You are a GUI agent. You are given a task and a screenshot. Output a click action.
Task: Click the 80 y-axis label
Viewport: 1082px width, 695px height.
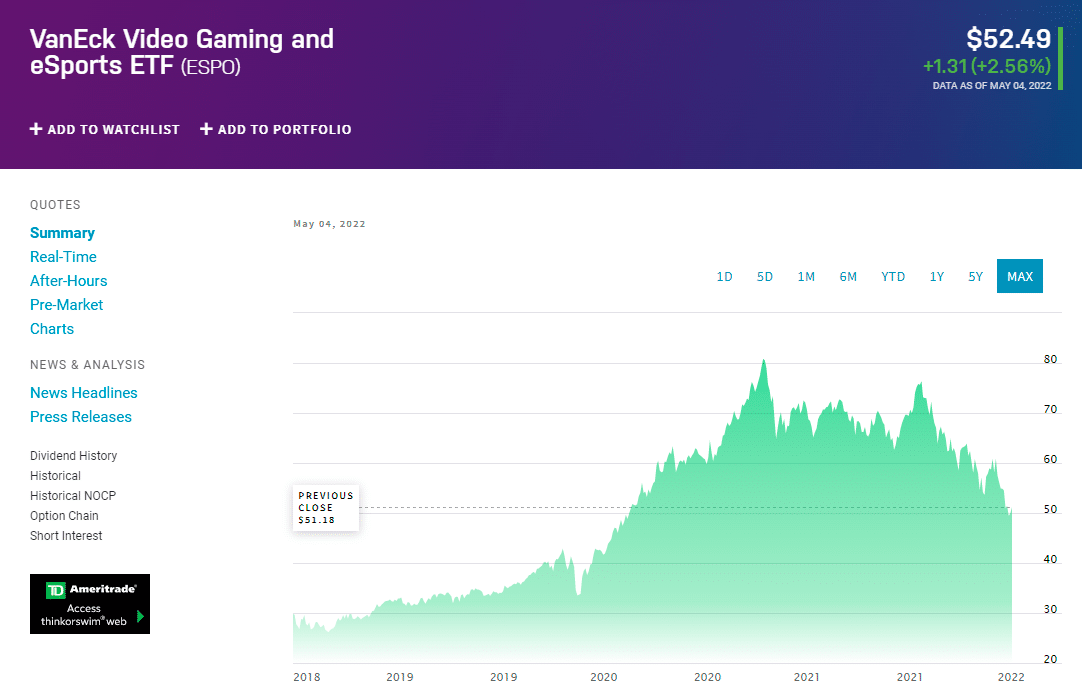[x=1050, y=359]
